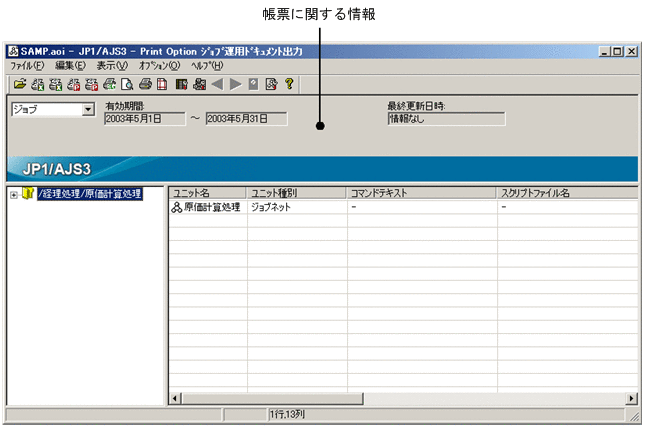The image size is (645, 428).
Task: Open the ジョブ report type dropdown
Action: click(88, 109)
